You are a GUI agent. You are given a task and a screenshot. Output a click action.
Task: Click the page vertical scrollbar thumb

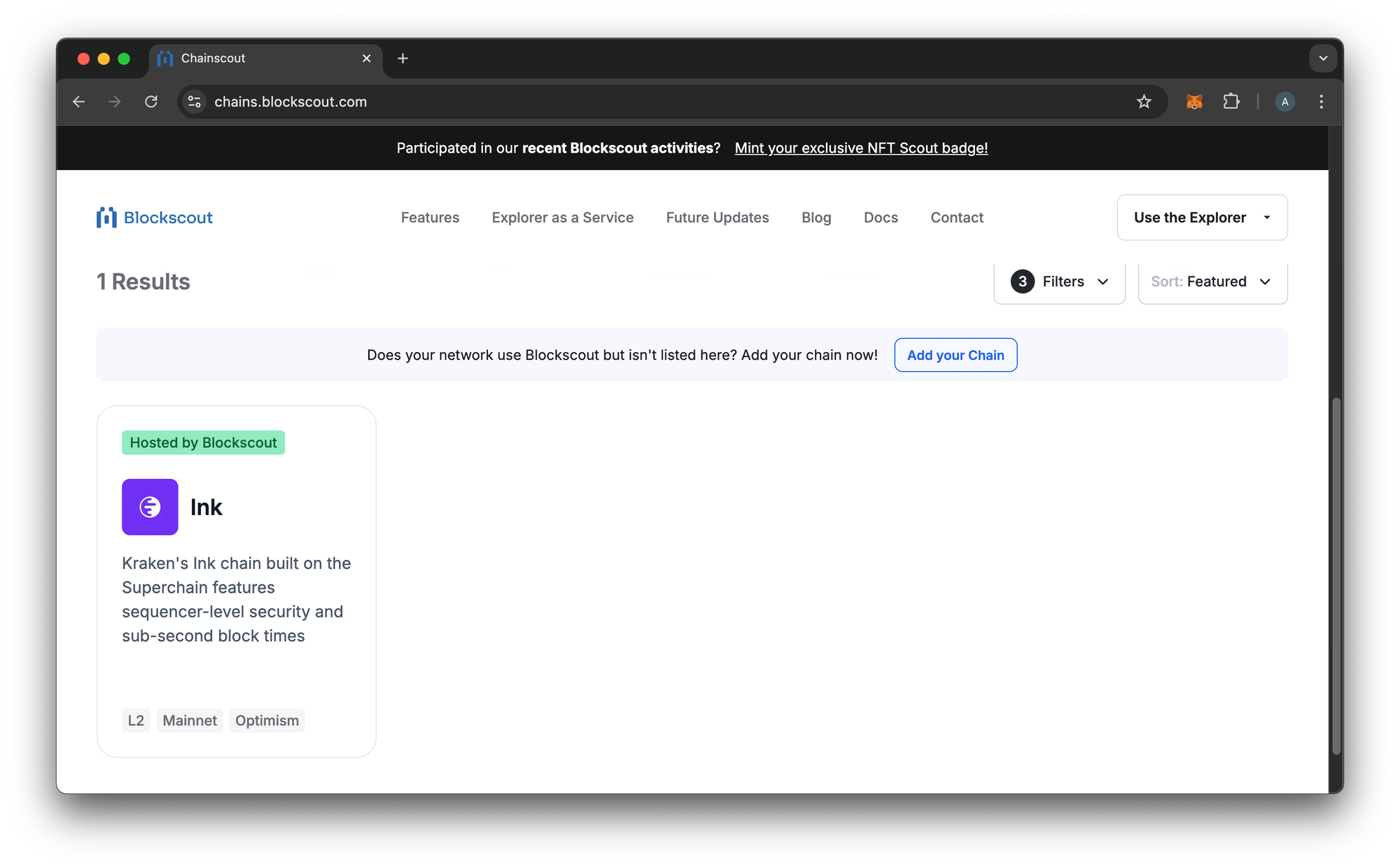1336,576
